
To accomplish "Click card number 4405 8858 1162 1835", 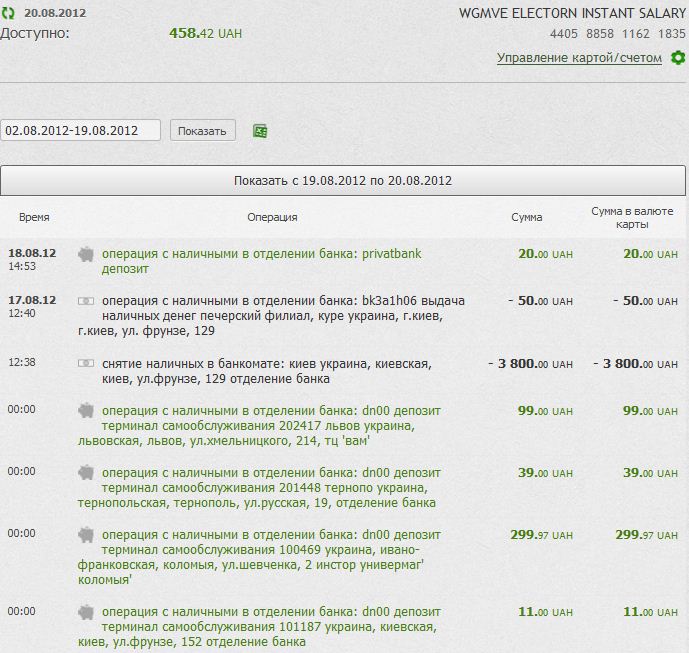I will (617, 33).
